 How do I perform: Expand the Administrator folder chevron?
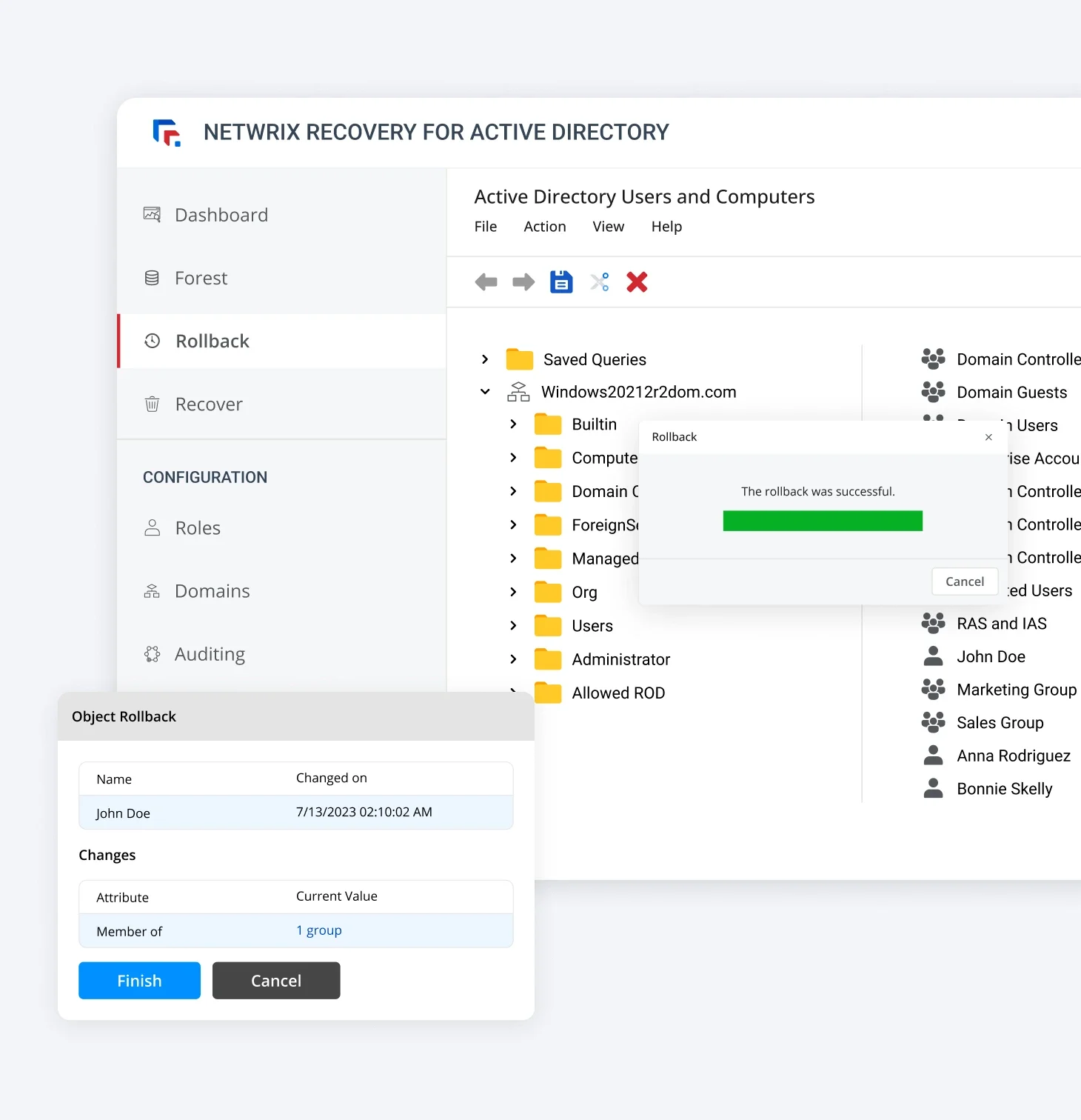pyautogui.click(x=513, y=659)
